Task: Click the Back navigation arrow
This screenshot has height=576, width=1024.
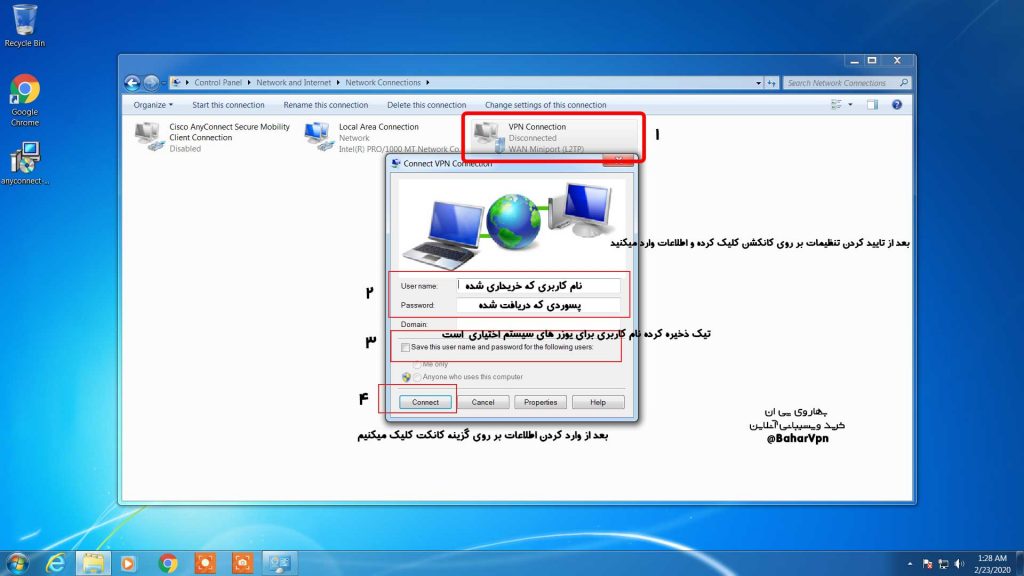Action: coord(132,83)
